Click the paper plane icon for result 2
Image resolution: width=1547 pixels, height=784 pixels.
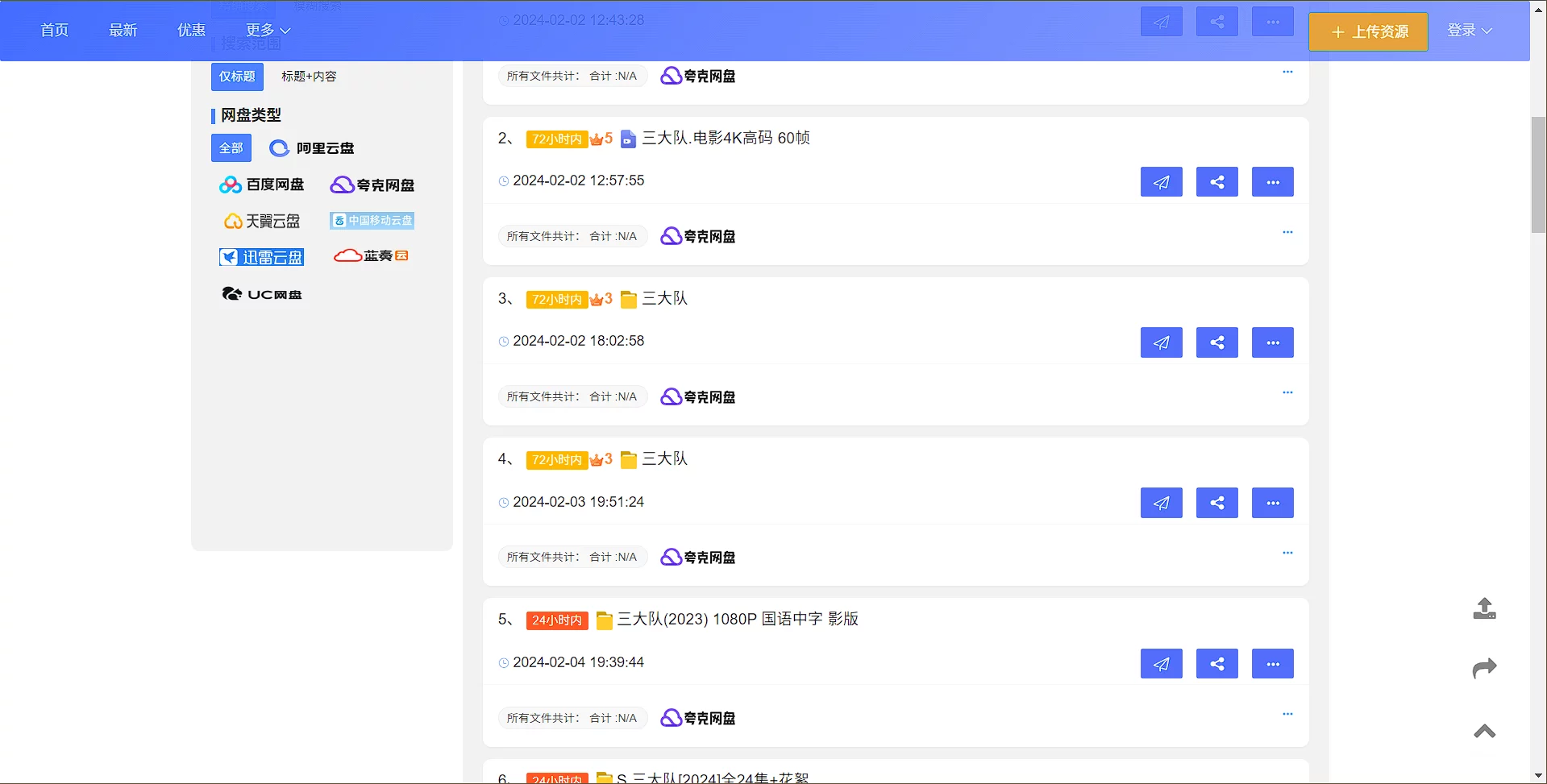coord(1161,182)
